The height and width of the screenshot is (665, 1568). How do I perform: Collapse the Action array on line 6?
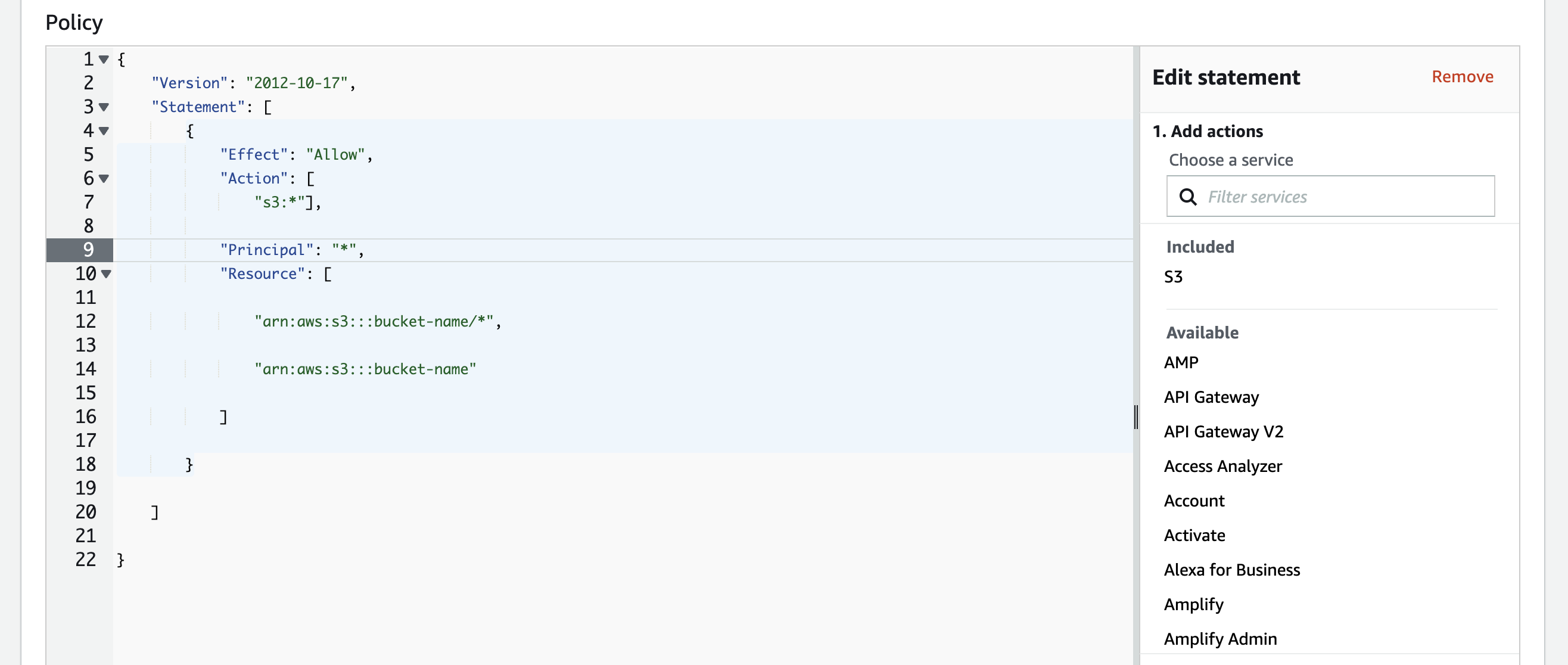(104, 179)
